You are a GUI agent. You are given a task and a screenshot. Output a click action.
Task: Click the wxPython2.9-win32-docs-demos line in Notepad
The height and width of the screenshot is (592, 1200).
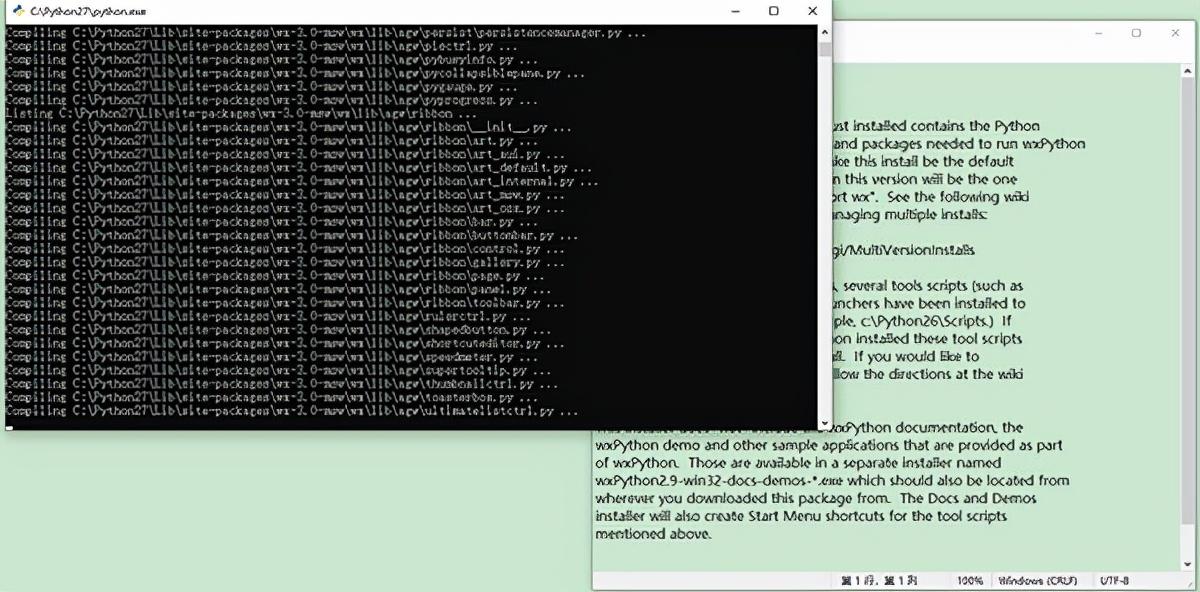[x=832, y=480]
